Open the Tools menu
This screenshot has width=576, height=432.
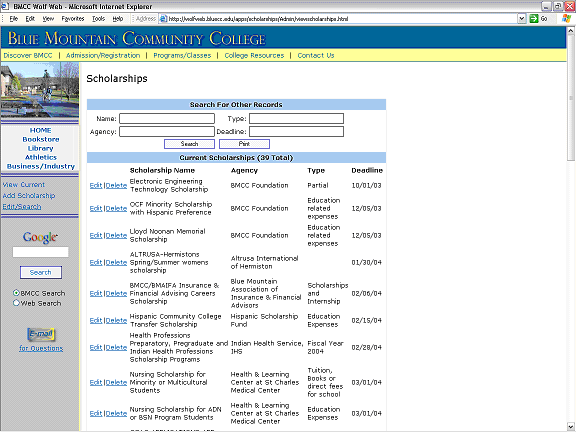coord(98,18)
